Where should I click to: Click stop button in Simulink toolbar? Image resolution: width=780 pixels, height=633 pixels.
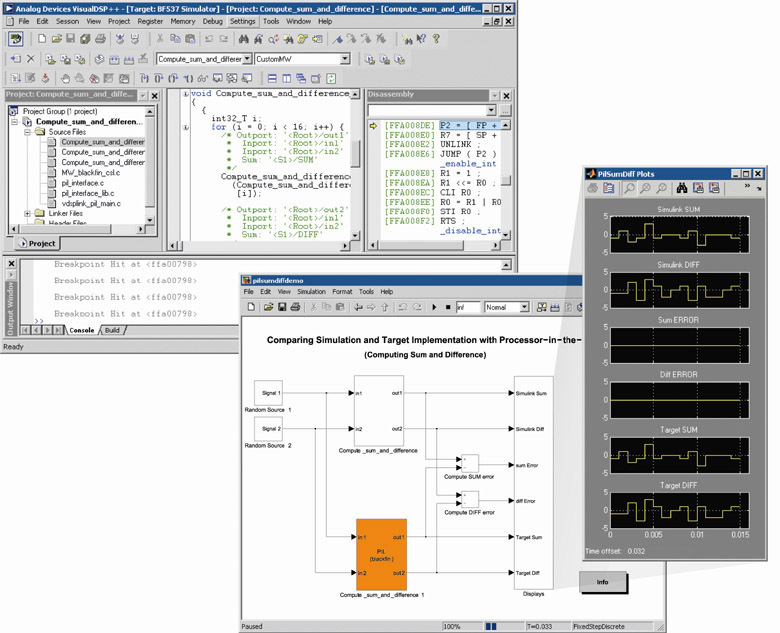448,308
